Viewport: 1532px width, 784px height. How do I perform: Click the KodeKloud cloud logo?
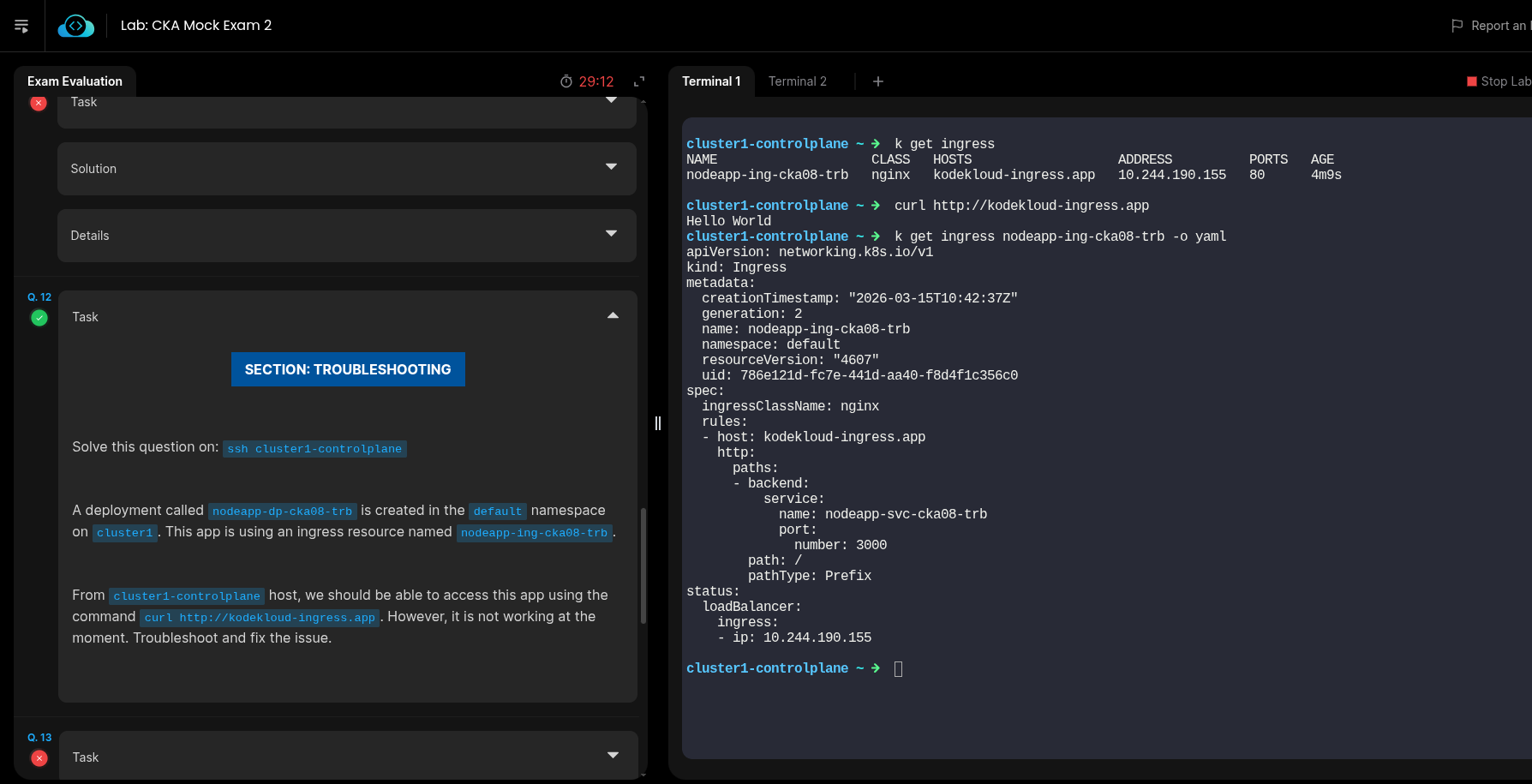pos(75,26)
